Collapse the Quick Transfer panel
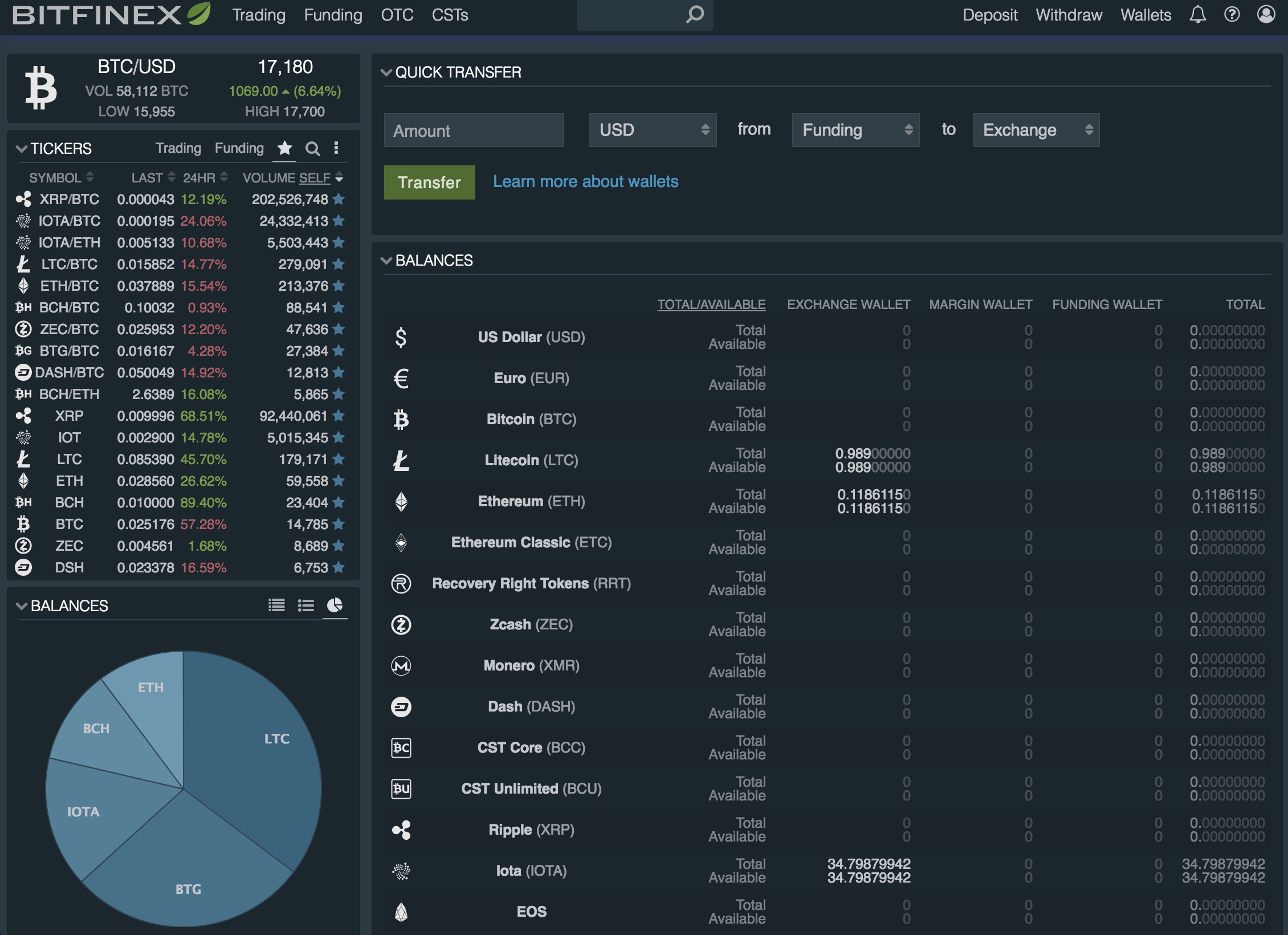The width and height of the screenshot is (1288, 935). pyautogui.click(x=386, y=72)
